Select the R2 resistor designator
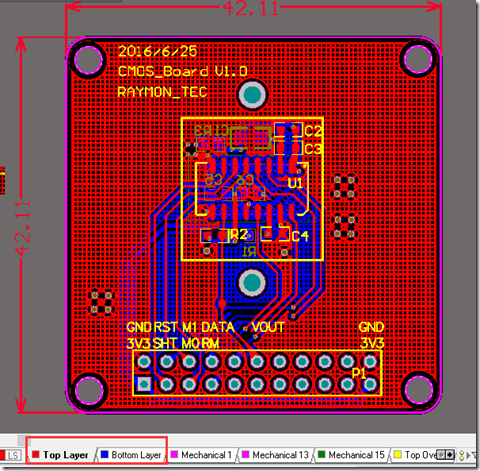 click(239, 234)
